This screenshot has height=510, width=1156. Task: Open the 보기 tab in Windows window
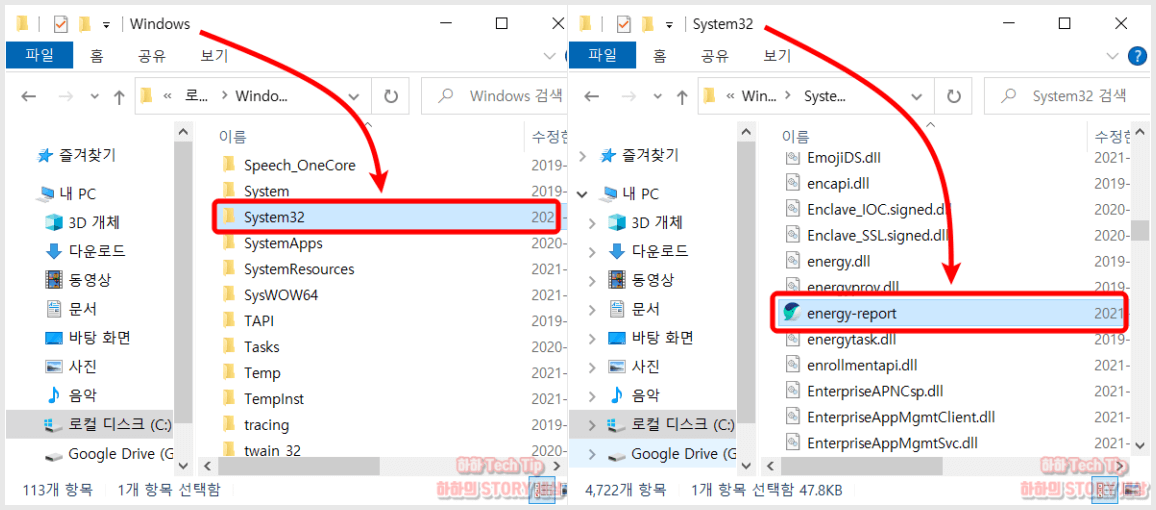[x=215, y=55]
